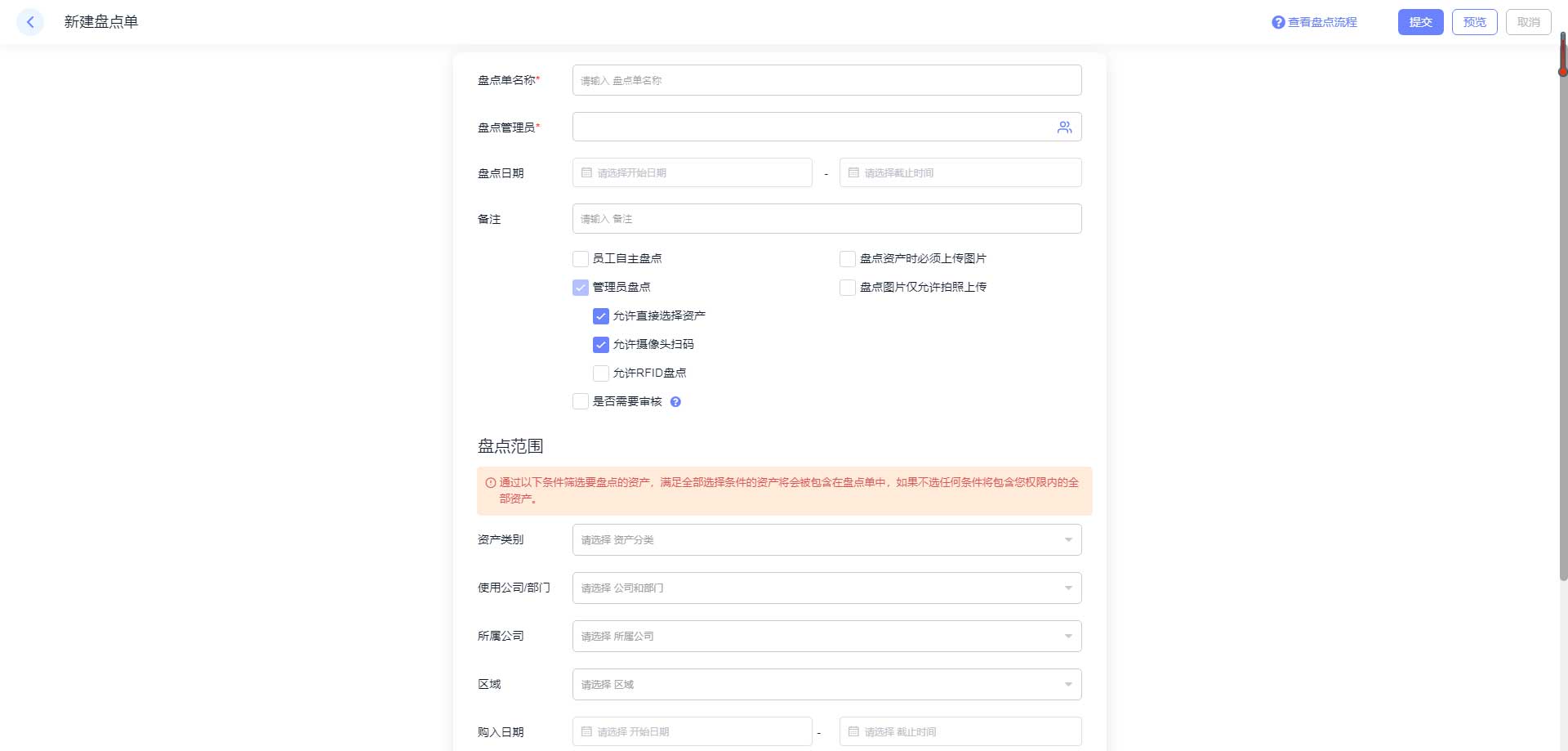Open the 区域 dropdown

pos(826,684)
